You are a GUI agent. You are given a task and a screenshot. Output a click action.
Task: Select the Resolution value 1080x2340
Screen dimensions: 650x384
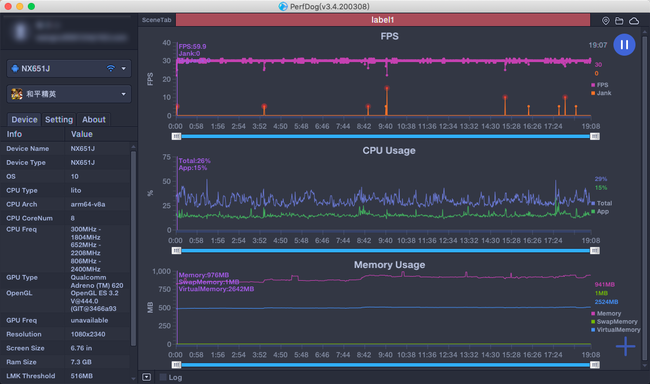[87, 334]
